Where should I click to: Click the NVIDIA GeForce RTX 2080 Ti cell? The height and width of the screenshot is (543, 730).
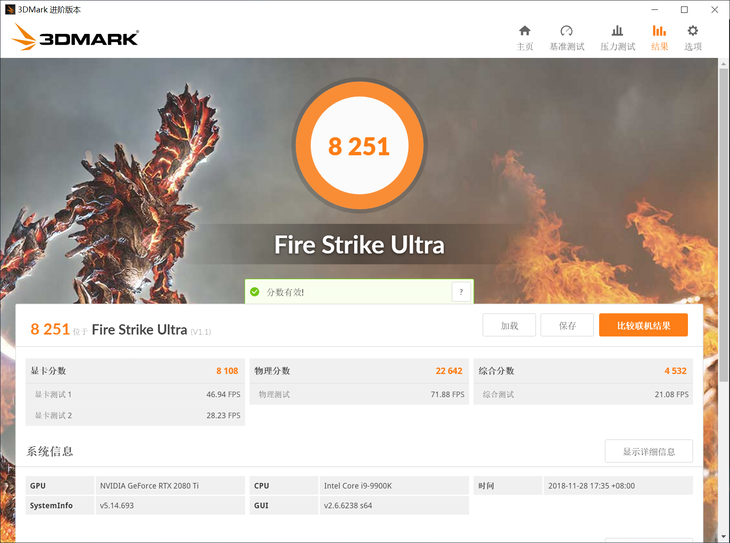click(x=170, y=485)
